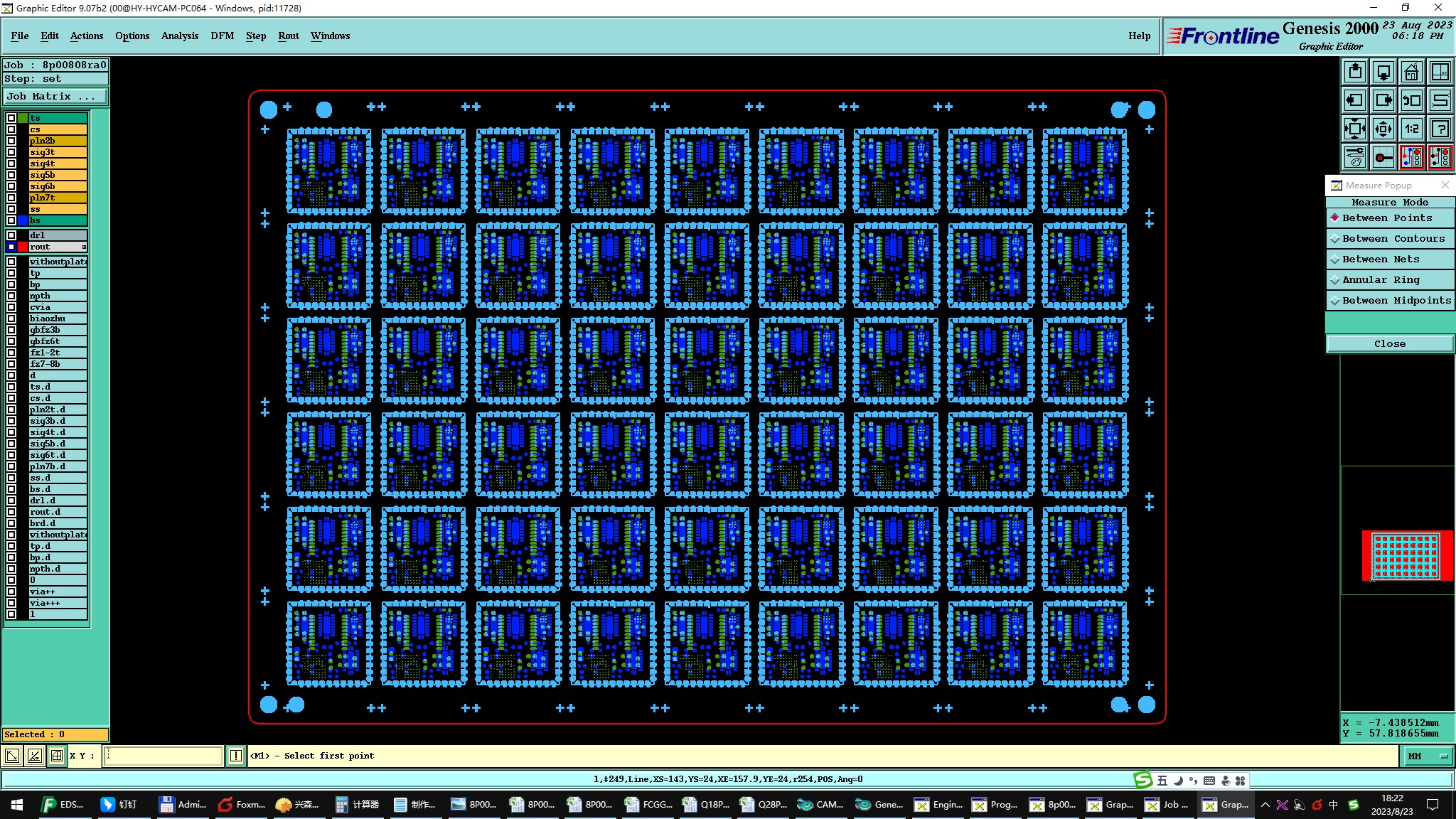Open the Analysis menu
Screen dimensions: 1456x819
tap(179, 36)
